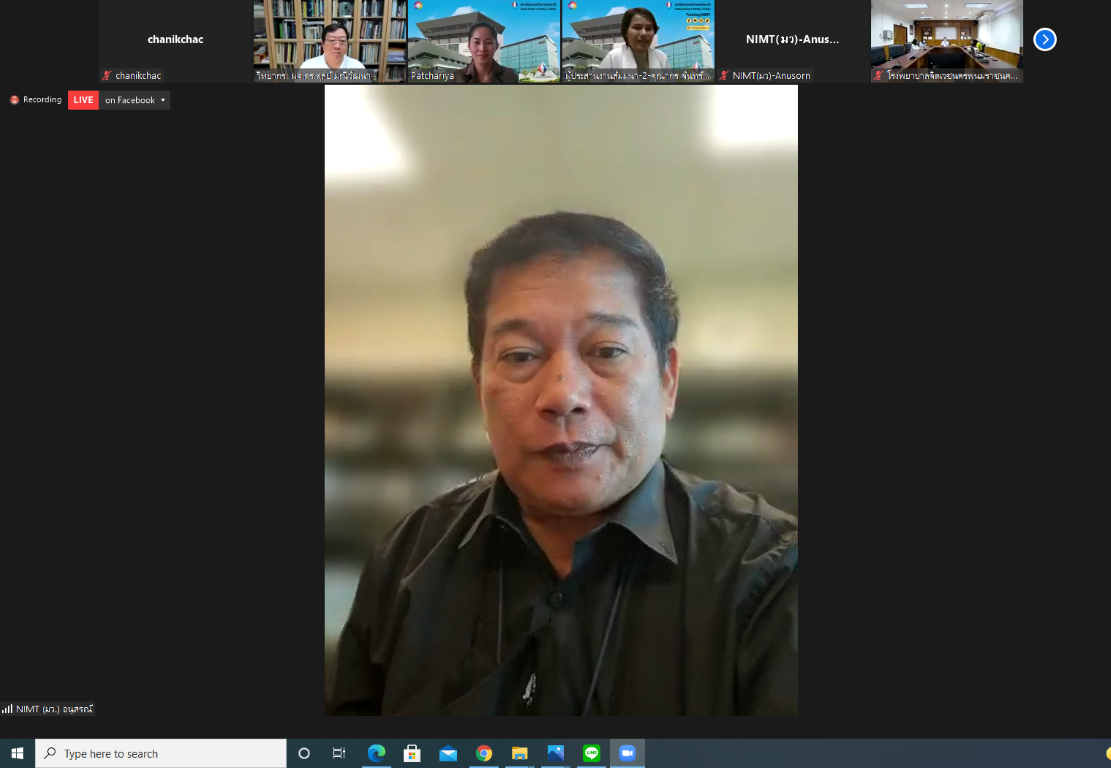
Task: Open the Microsoft Store from the taskbar
Action: click(x=411, y=753)
